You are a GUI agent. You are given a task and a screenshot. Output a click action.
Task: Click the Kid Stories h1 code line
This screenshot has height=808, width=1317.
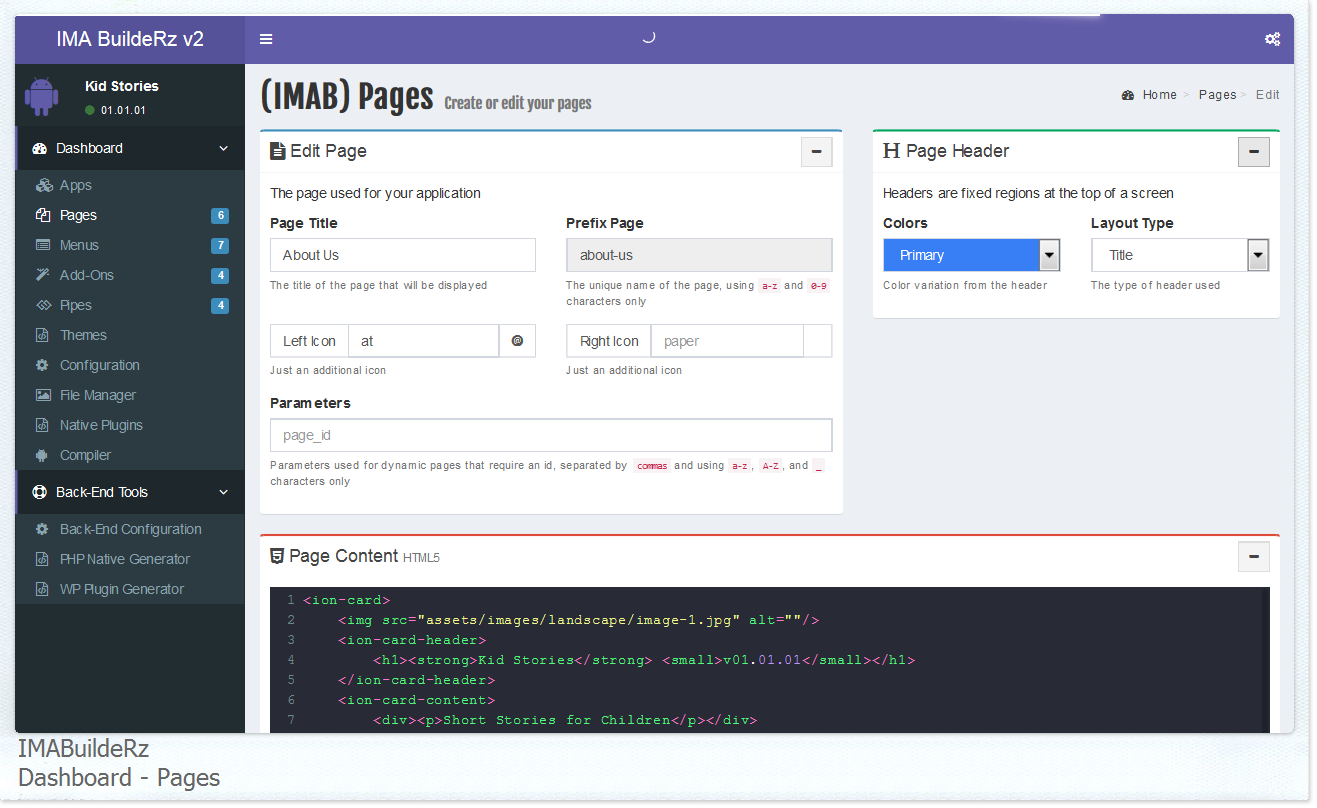tap(644, 660)
